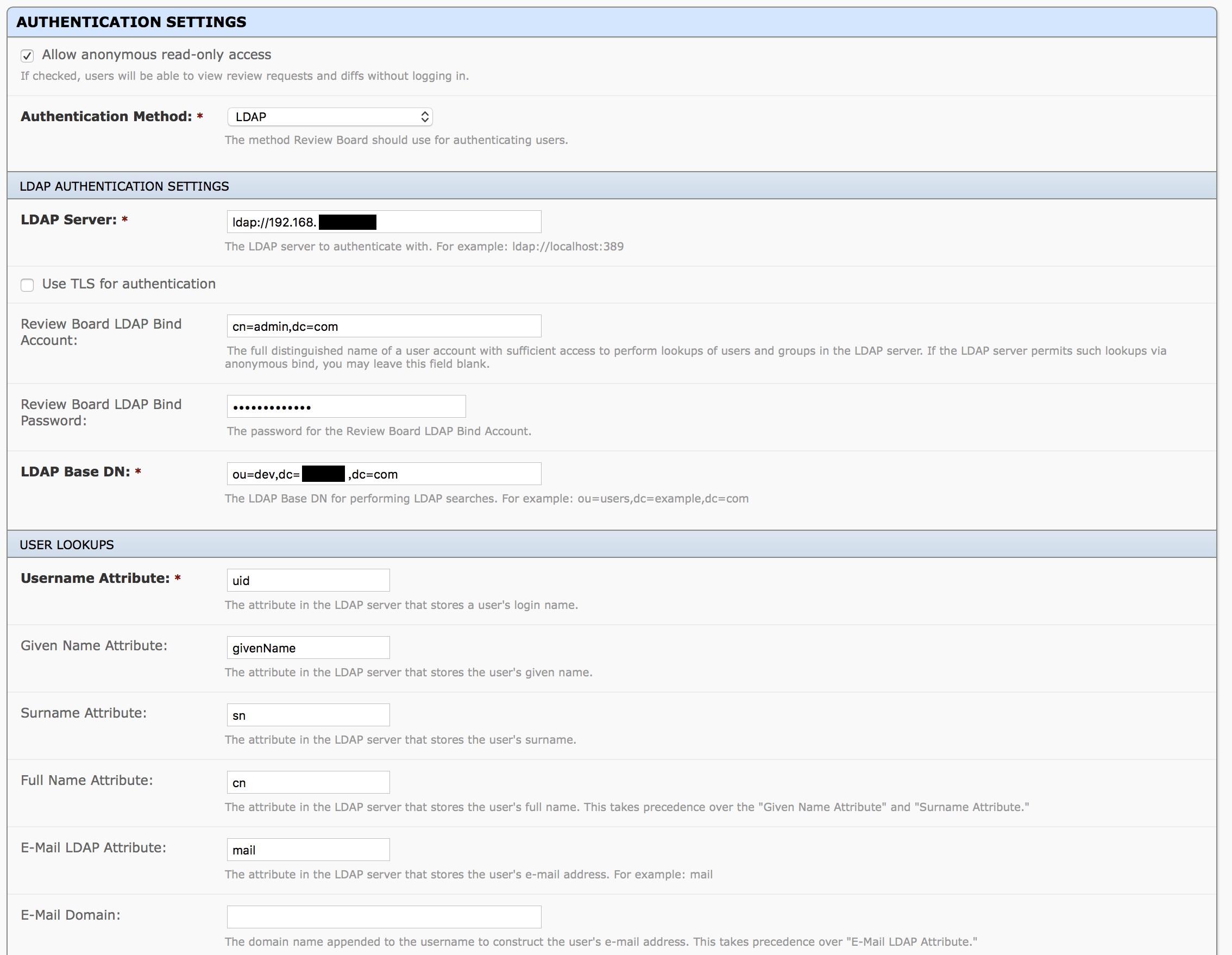Focus the Given Name Attribute field
The image size is (1232, 955).
tap(309, 648)
